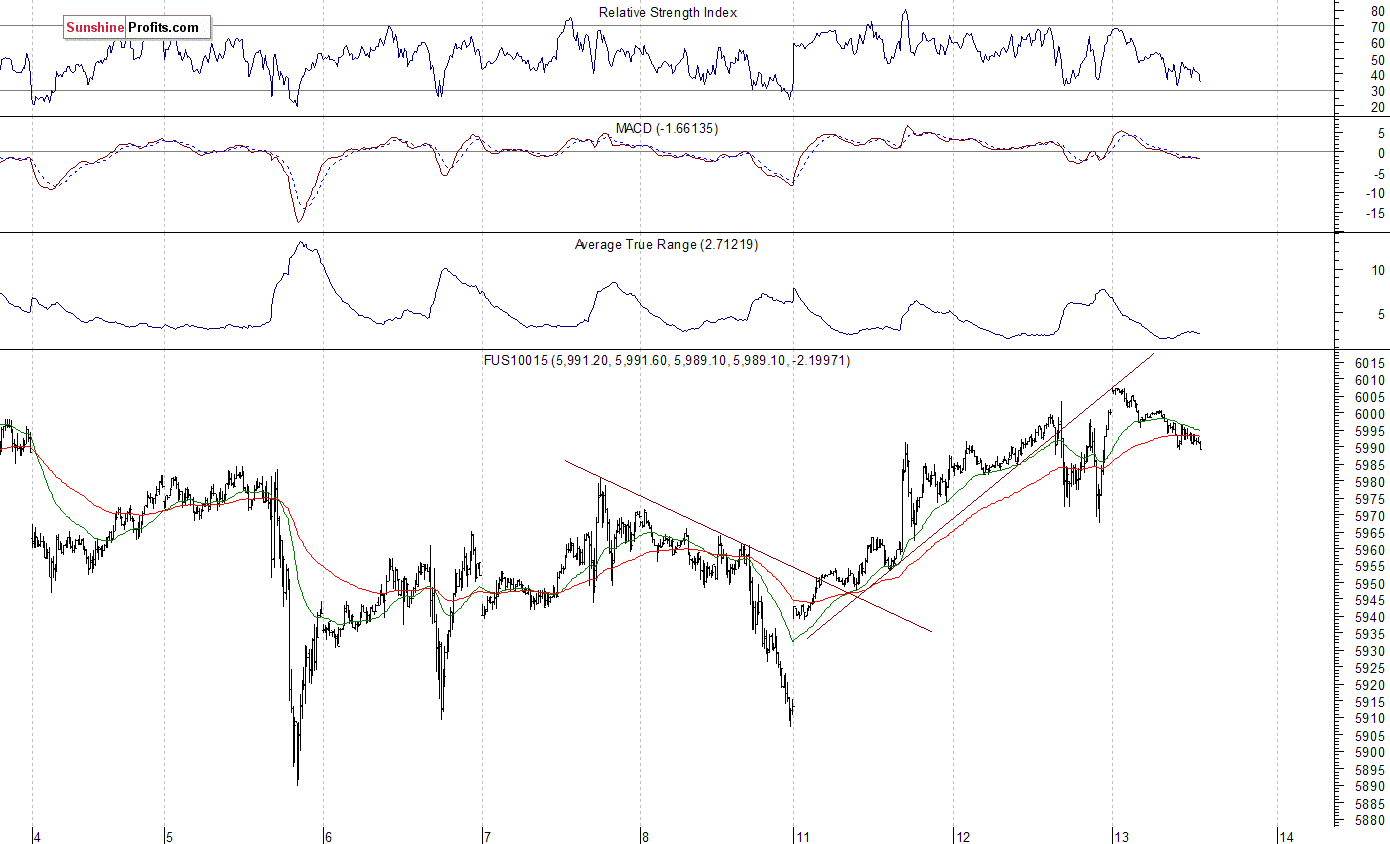Click the RSI 20 scale label
Image resolution: width=1390 pixels, height=844 pixels.
pos(1378,107)
